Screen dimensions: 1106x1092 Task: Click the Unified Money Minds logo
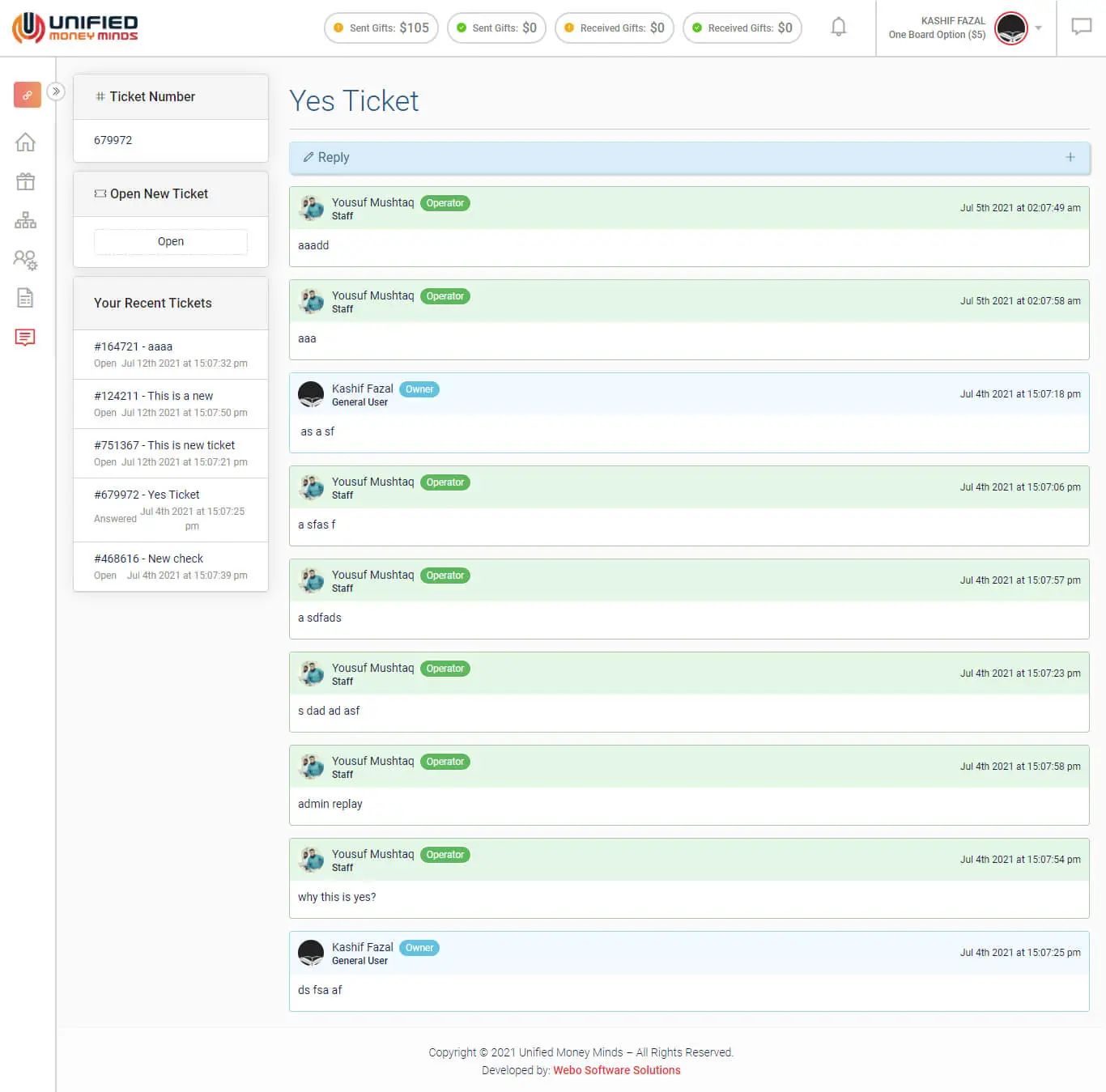[75, 28]
